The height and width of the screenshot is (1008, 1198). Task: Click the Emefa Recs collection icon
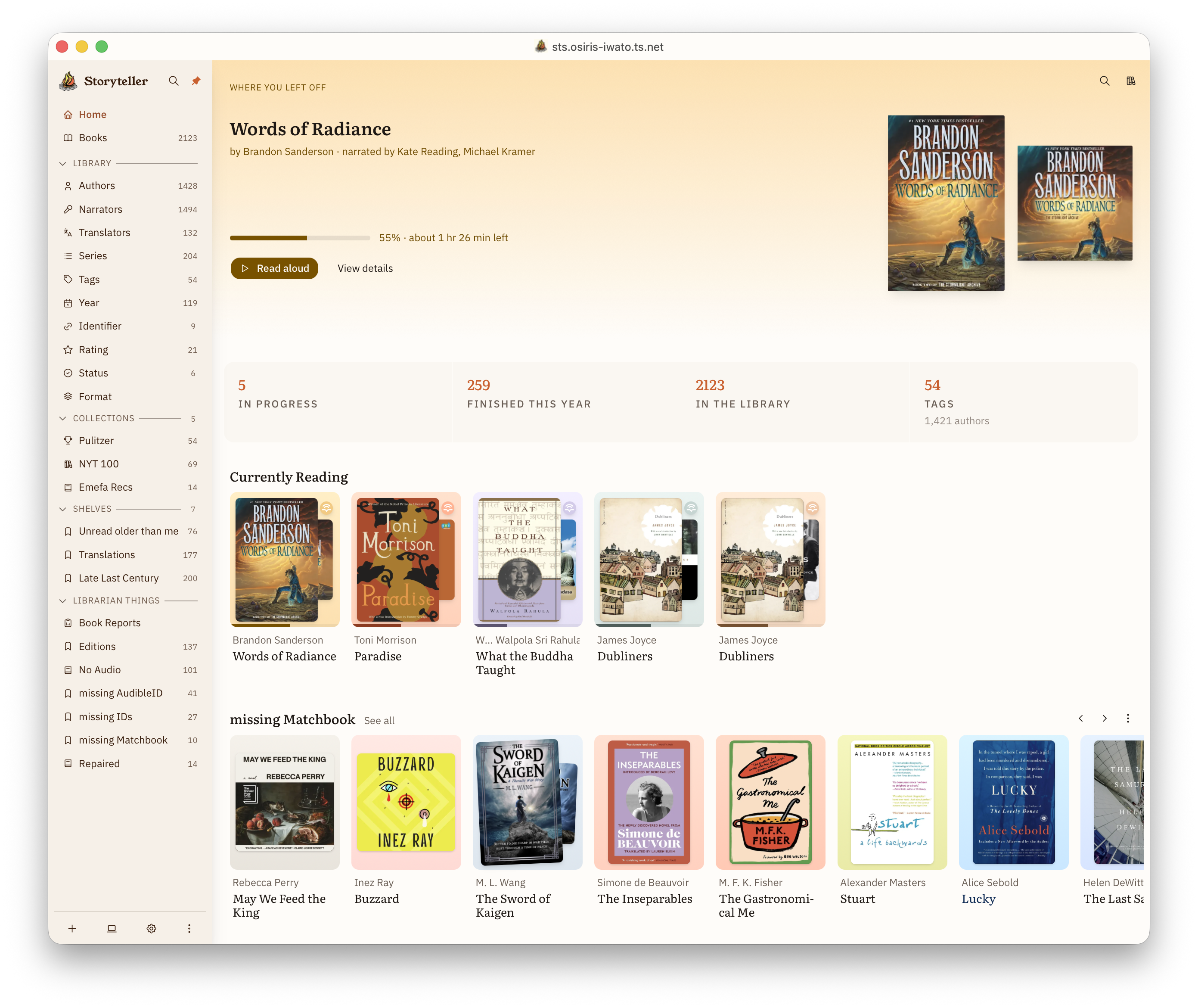(68, 488)
